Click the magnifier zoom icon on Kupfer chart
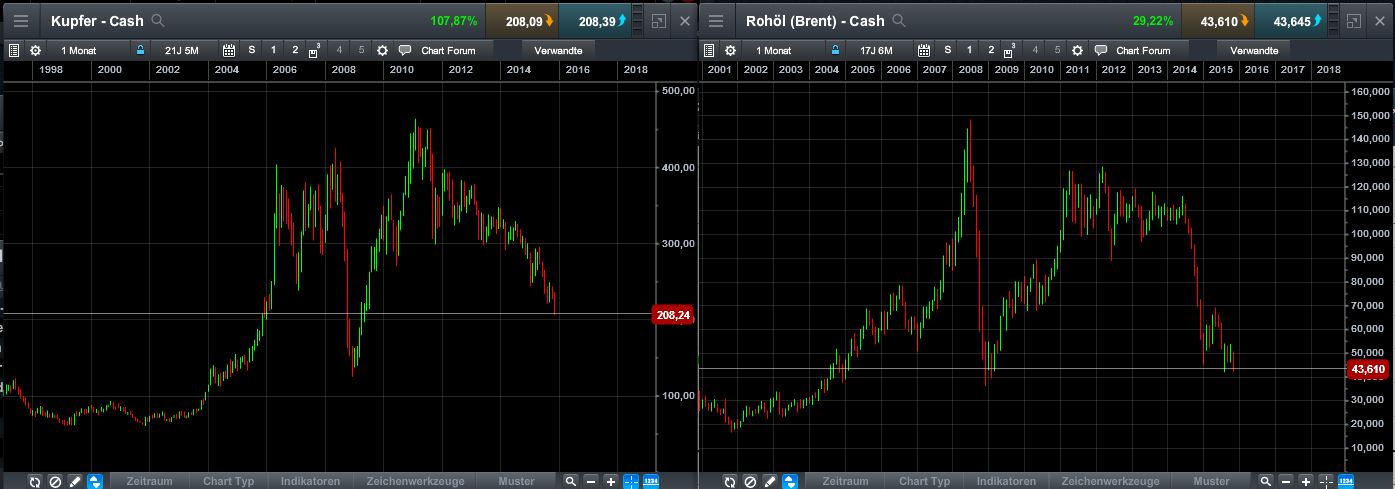This screenshot has width=1395, height=489. coord(570,481)
